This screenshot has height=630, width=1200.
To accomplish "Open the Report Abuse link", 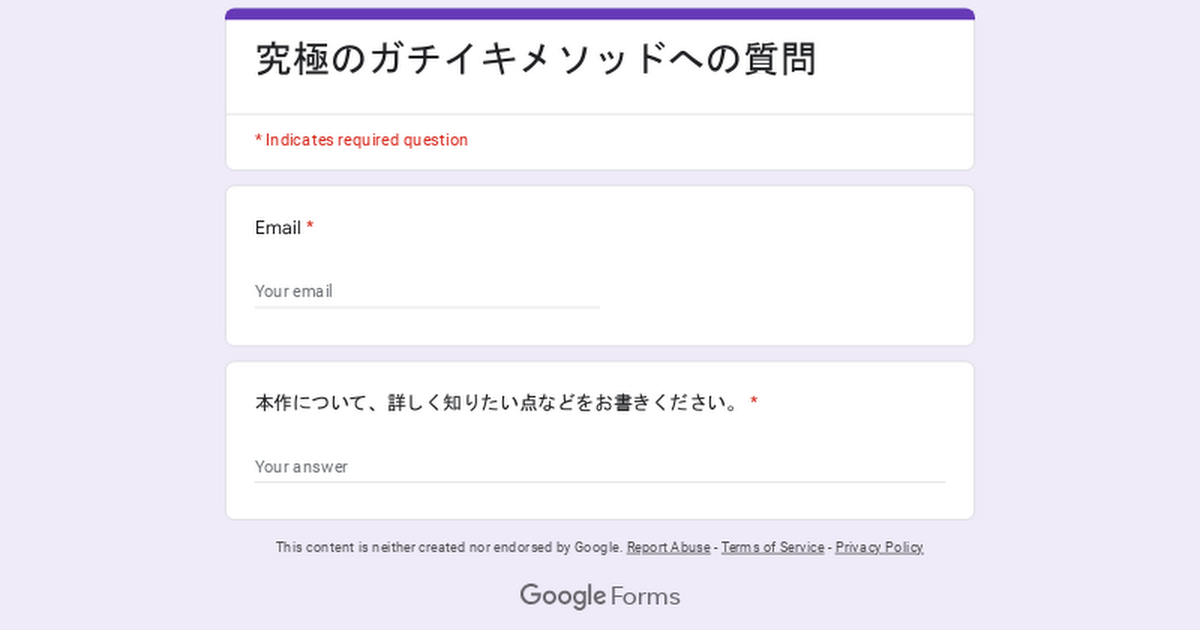I will (668, 547).
